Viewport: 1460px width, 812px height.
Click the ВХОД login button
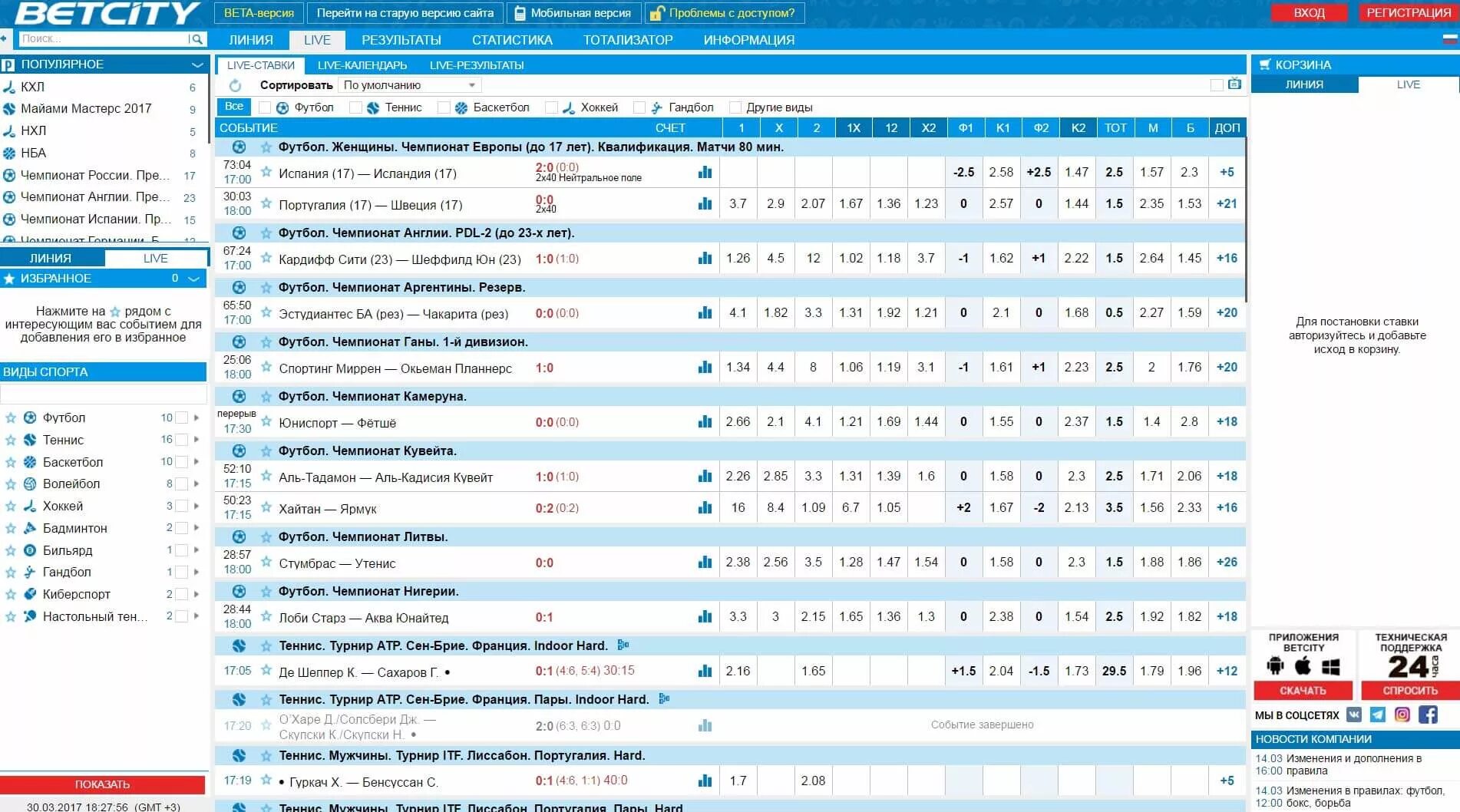click(1309, 13)
